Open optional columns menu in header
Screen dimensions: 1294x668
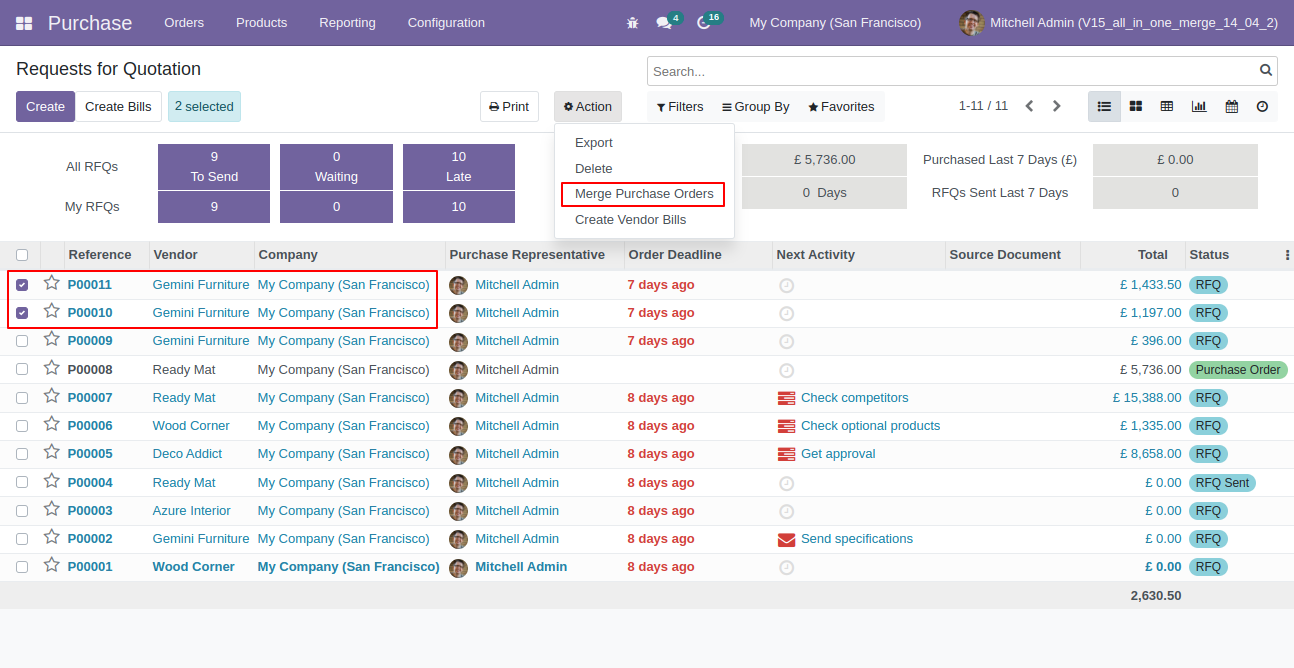pos(1287,255)
